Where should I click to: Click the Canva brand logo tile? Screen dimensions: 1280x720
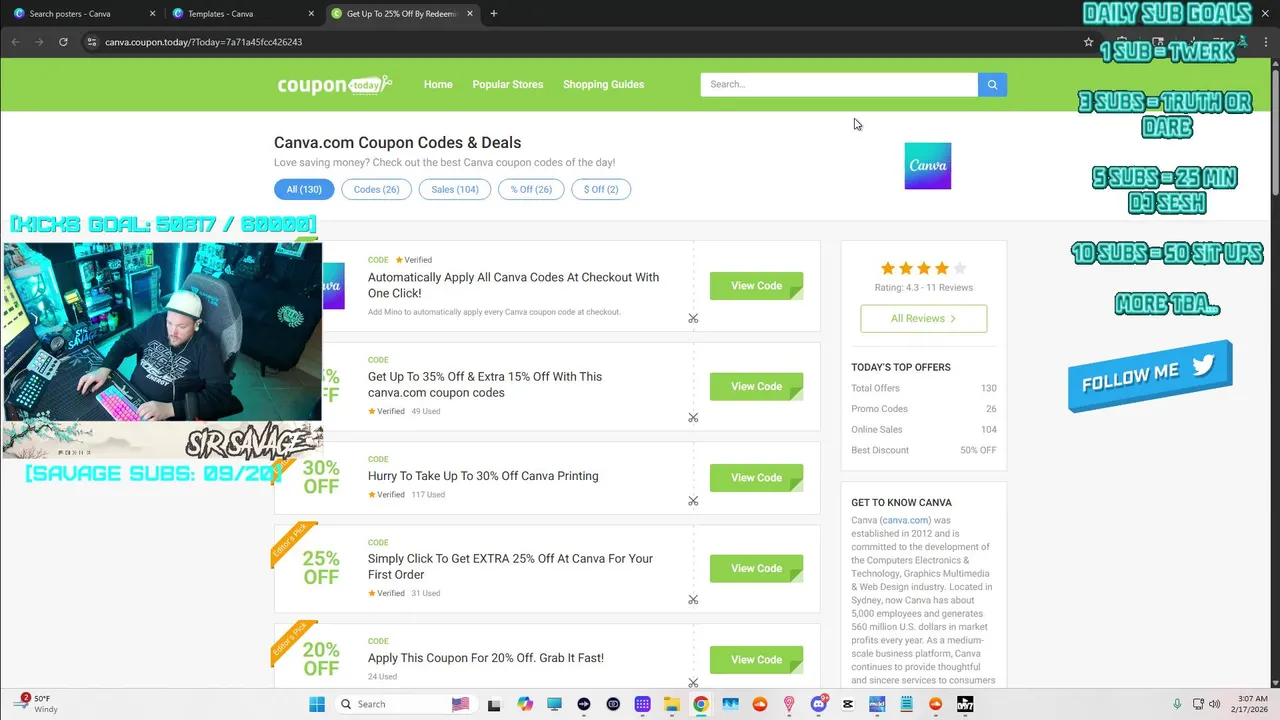point(928,166)
